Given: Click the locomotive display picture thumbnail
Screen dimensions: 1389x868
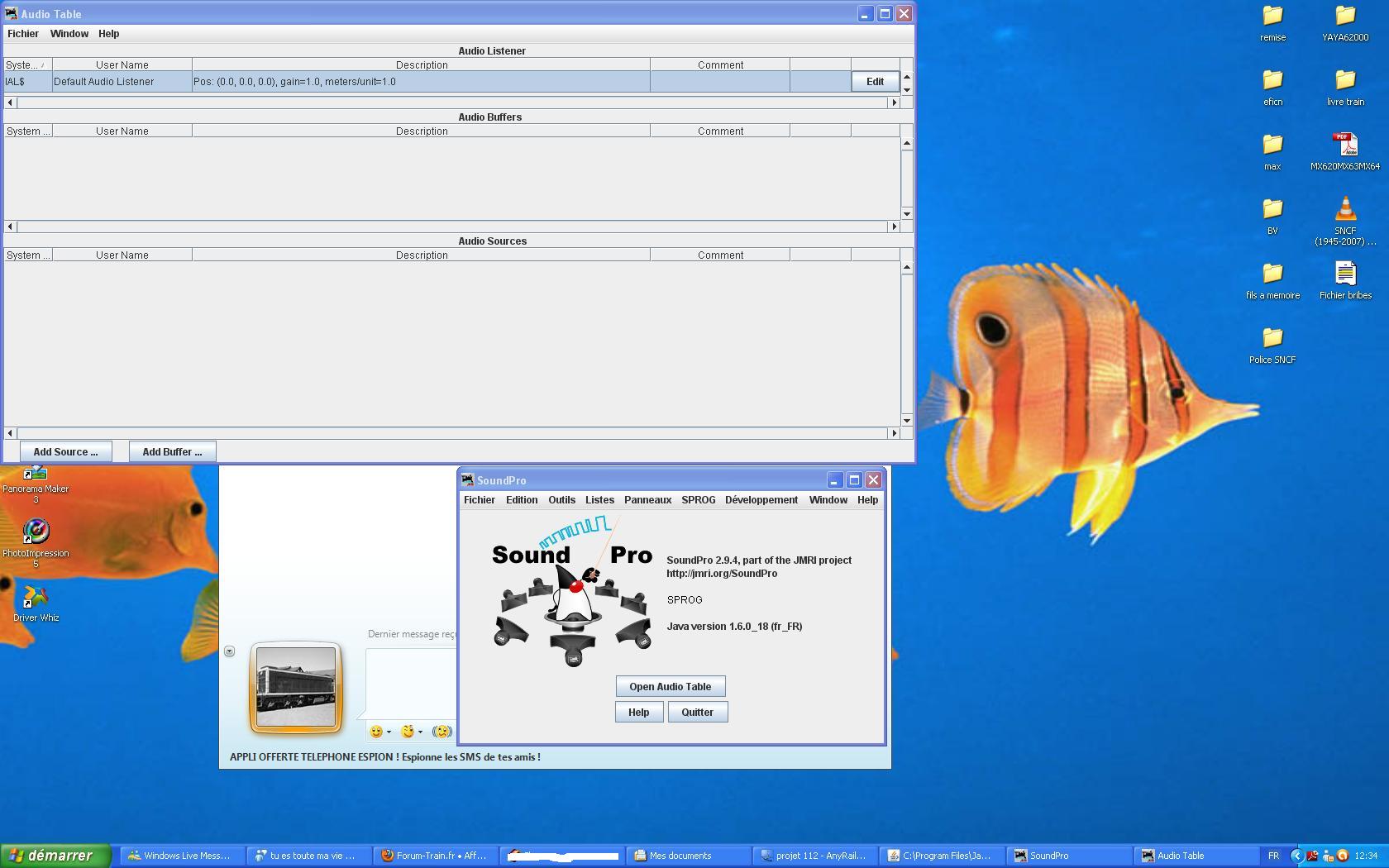Looking at the screenshot, I should (296, 687).
